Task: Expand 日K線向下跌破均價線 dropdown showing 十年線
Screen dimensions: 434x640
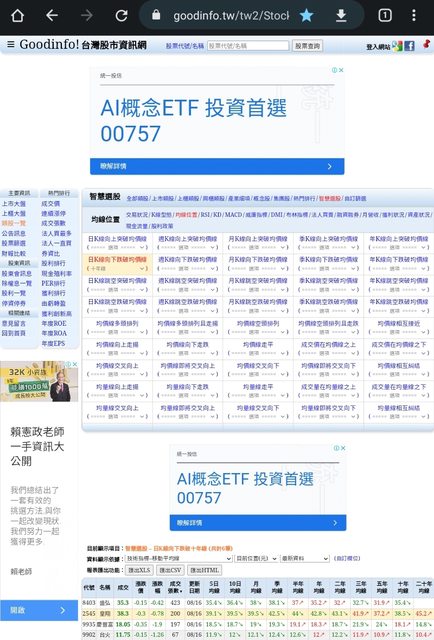Action: click(x=117, y=269)
